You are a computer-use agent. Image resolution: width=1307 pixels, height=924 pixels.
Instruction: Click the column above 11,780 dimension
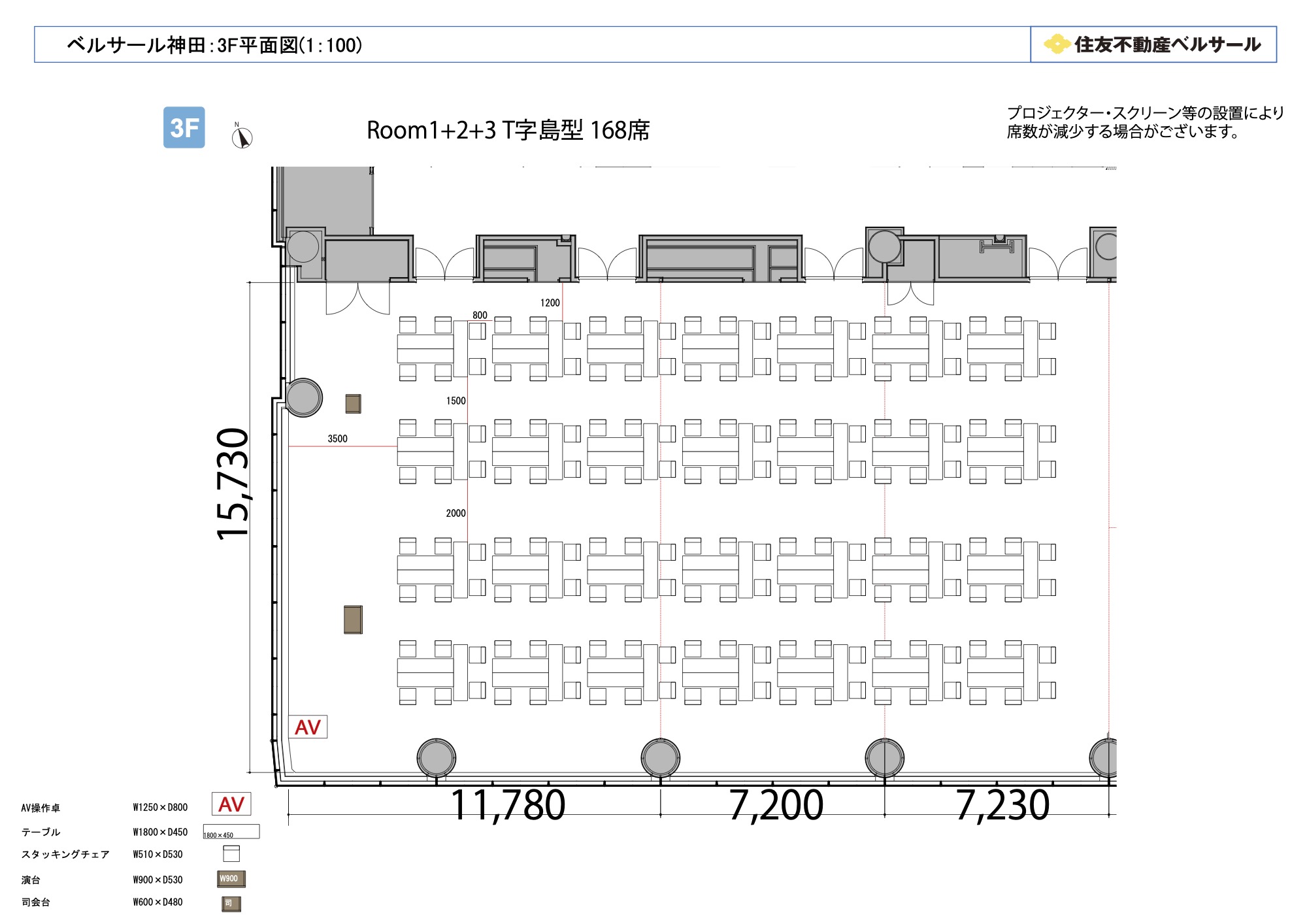[x=437, y=758]
